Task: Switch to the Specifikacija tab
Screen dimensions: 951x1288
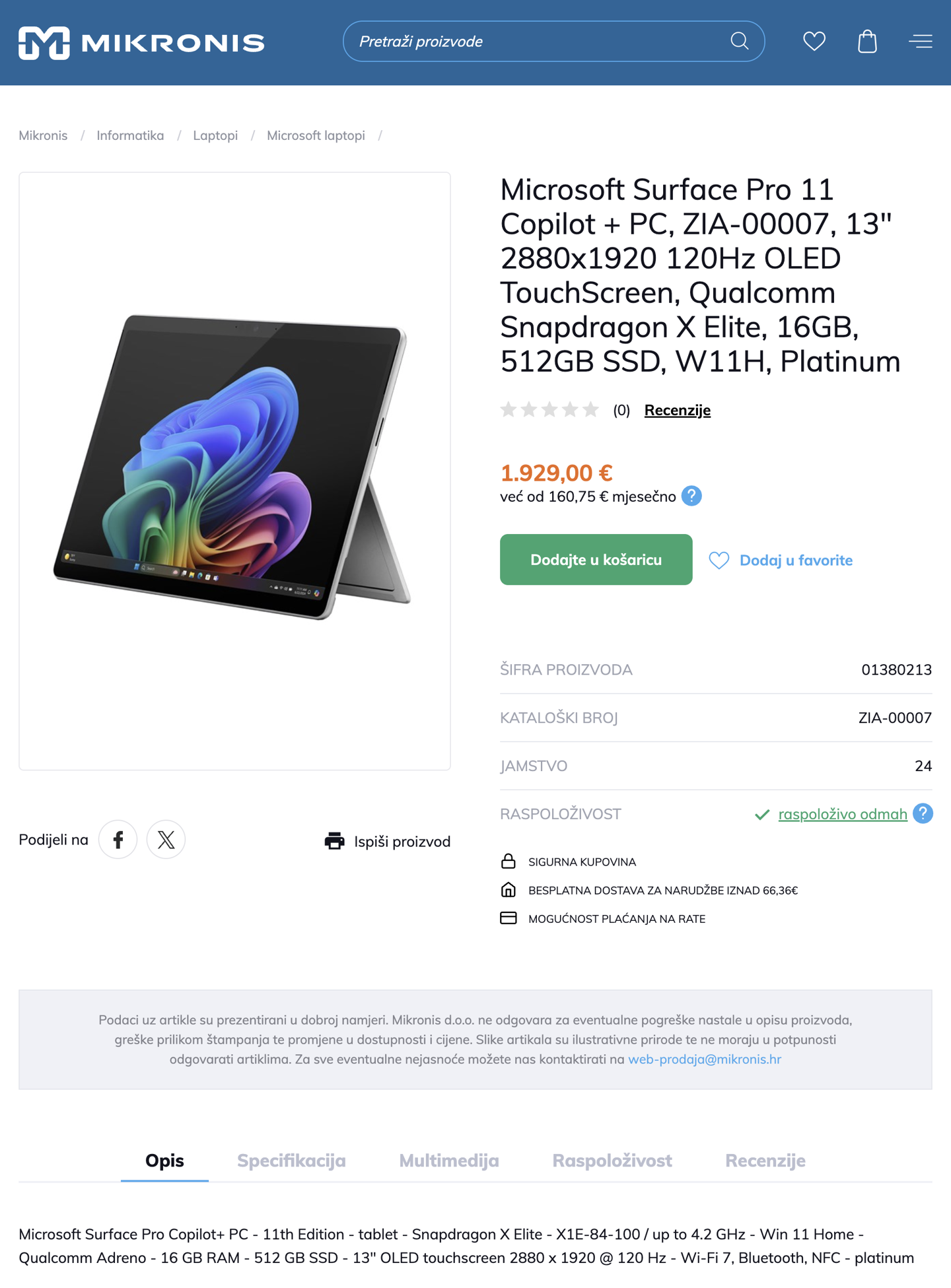Action: coord(291,1161)
